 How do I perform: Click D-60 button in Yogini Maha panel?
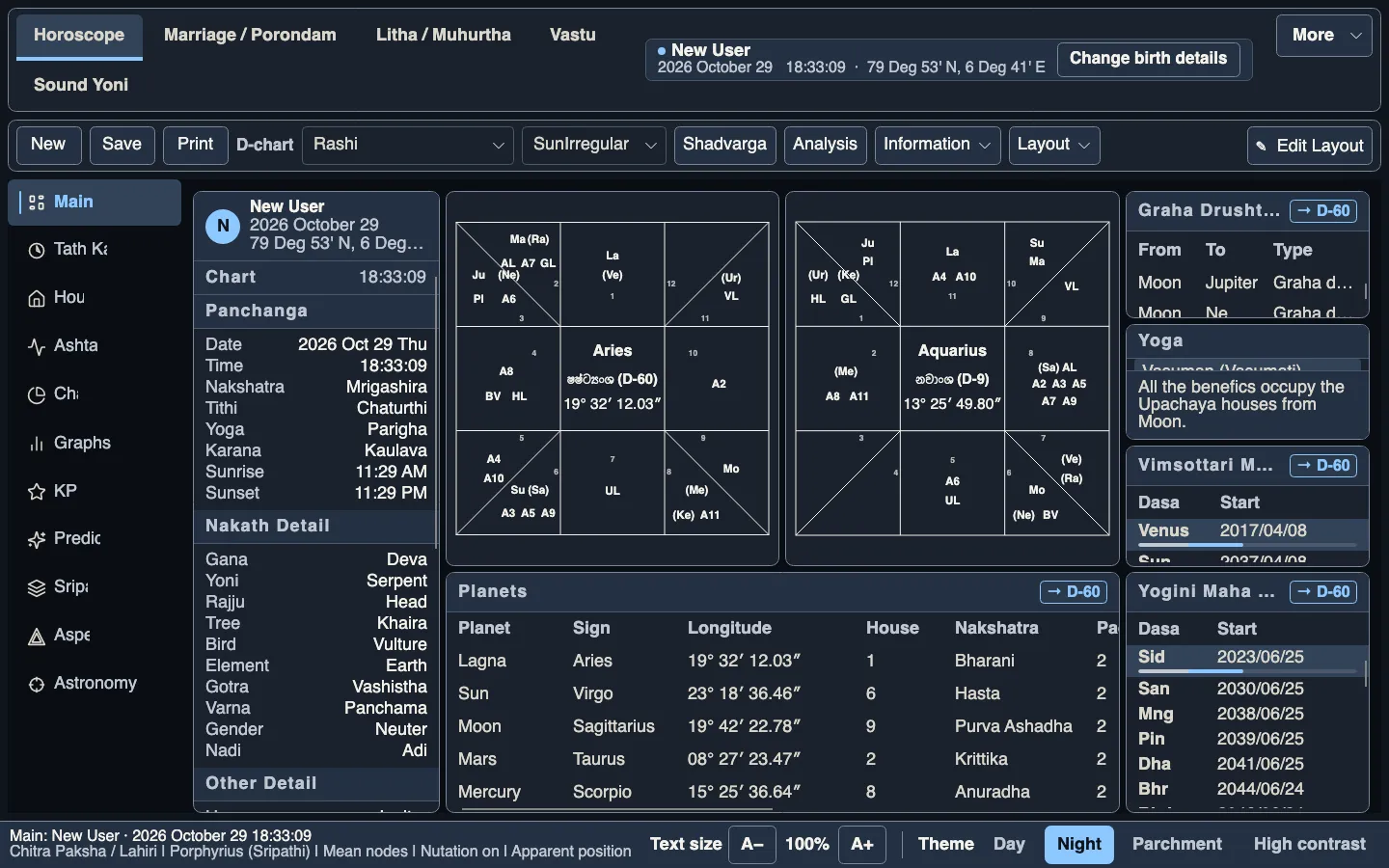(x=1323, y=592)
